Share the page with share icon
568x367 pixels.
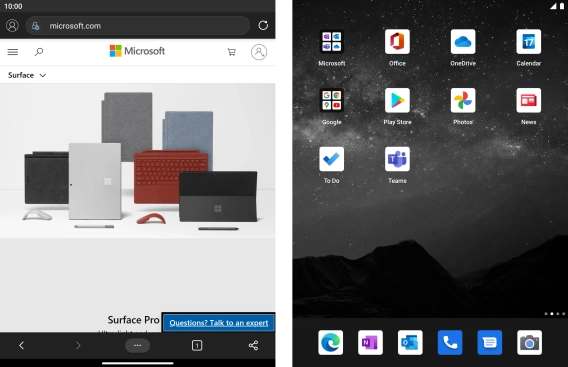pos(254,345)
